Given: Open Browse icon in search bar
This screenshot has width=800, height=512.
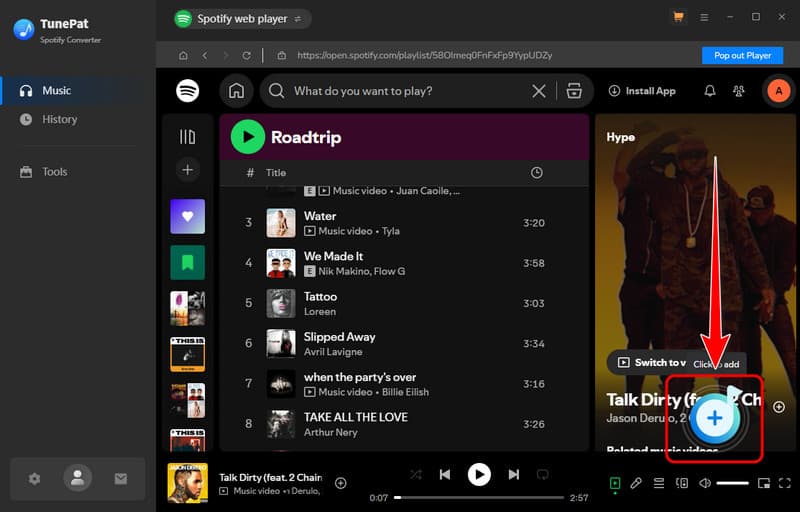Looking at the screenshot, I should [x=574, y=91].
